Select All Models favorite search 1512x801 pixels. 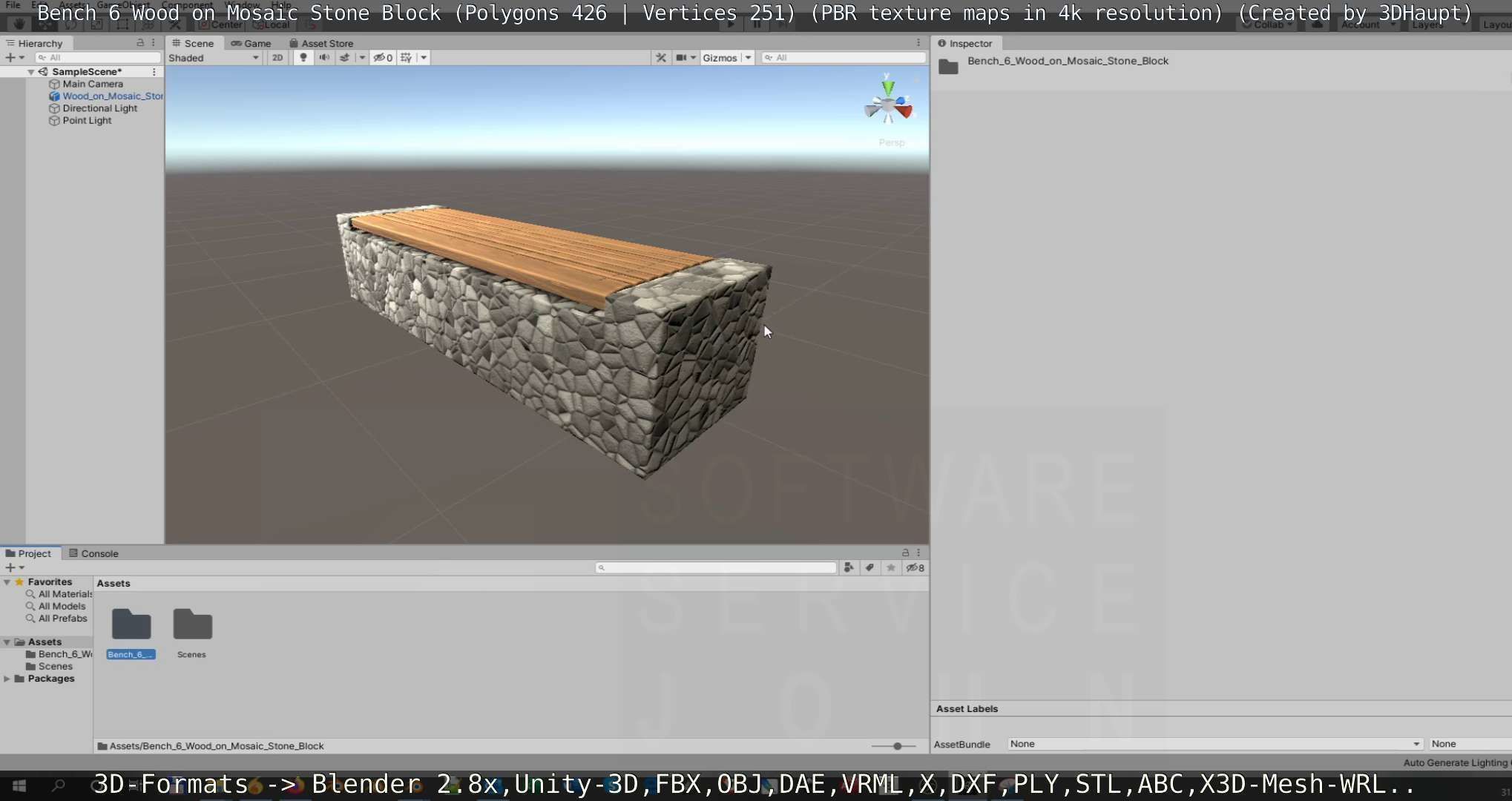point(62,606)
